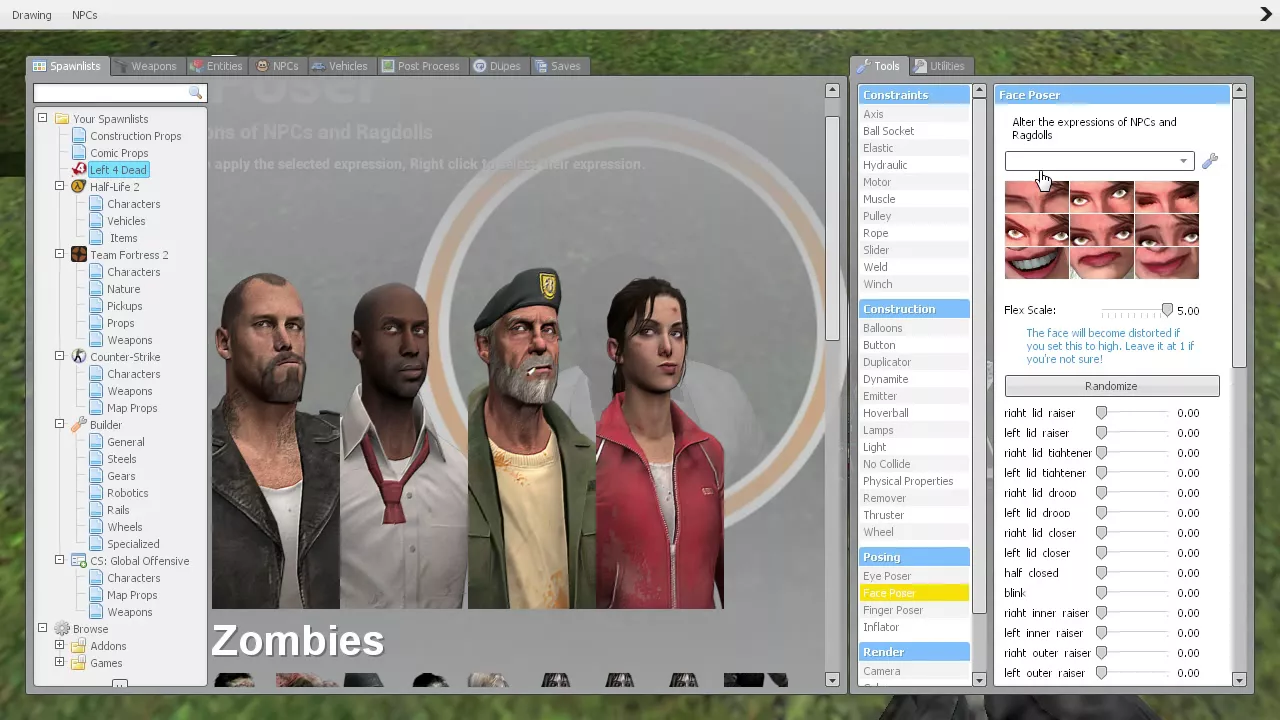The width and height of the screenshot is (1280, 720).
Task: Collapse the Builder folder
Action: point(60,425)
